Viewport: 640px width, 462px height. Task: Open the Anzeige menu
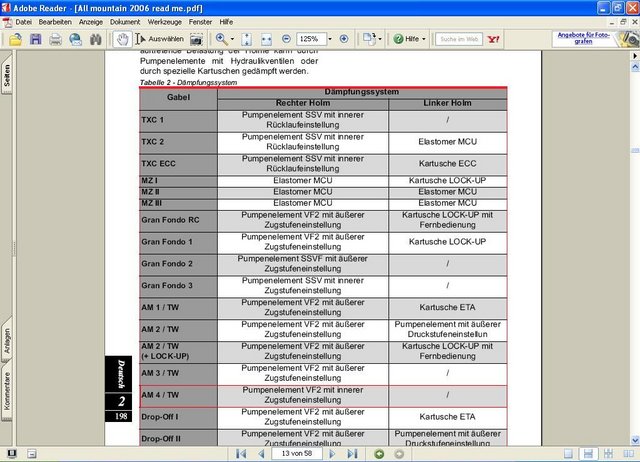[x=91, y=22]
